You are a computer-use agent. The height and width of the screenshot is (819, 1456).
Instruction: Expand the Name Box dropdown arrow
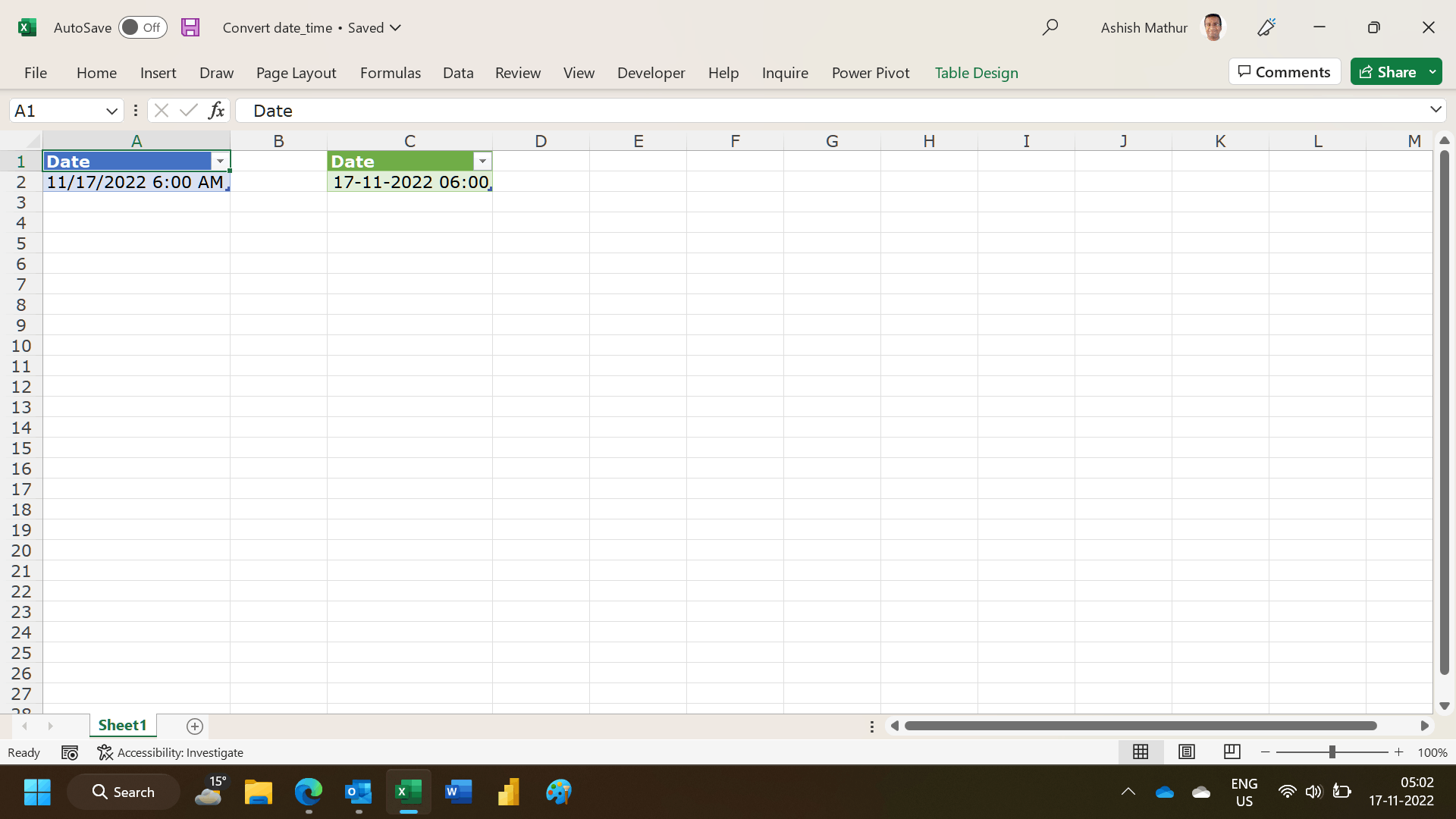tap(111, 111)
